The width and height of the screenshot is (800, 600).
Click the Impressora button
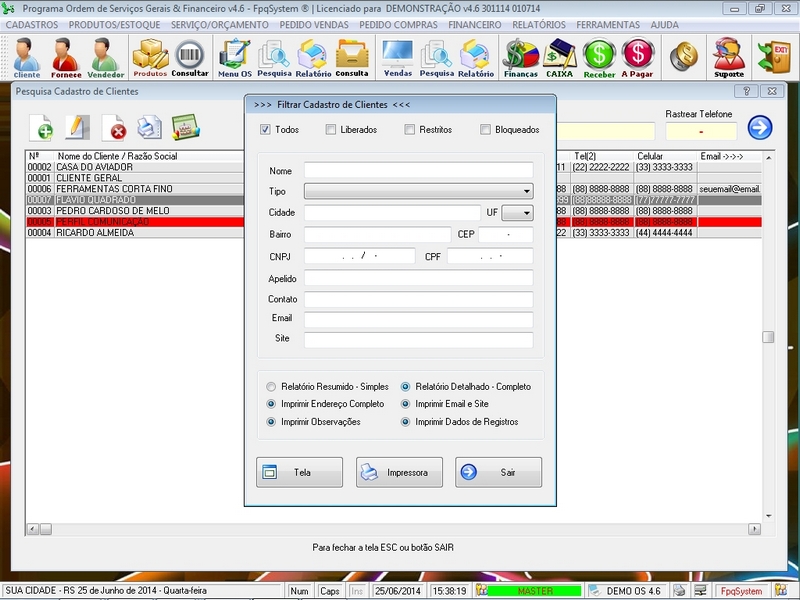coord(399,473)
